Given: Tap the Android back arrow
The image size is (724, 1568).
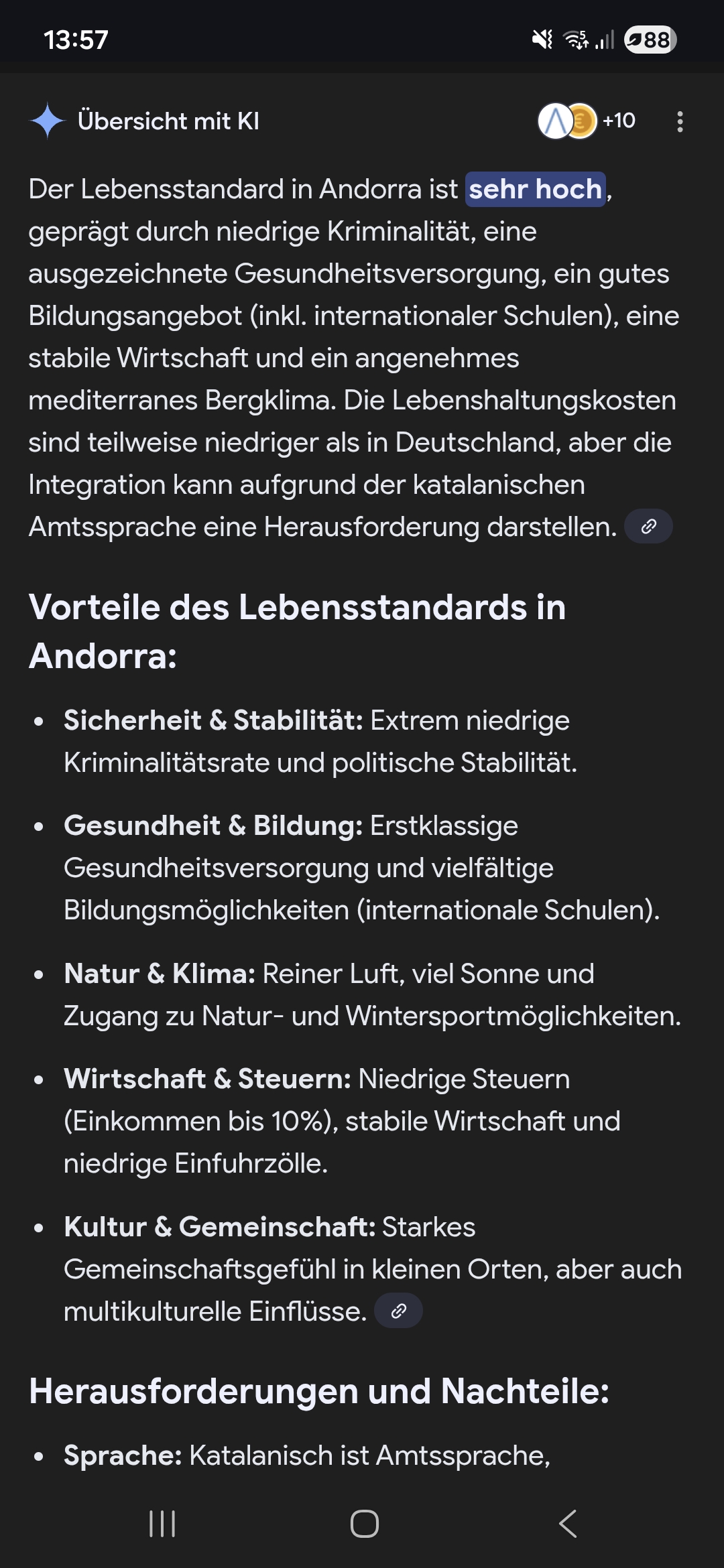Looking at the screenshot, I should tap(568, 1523).
